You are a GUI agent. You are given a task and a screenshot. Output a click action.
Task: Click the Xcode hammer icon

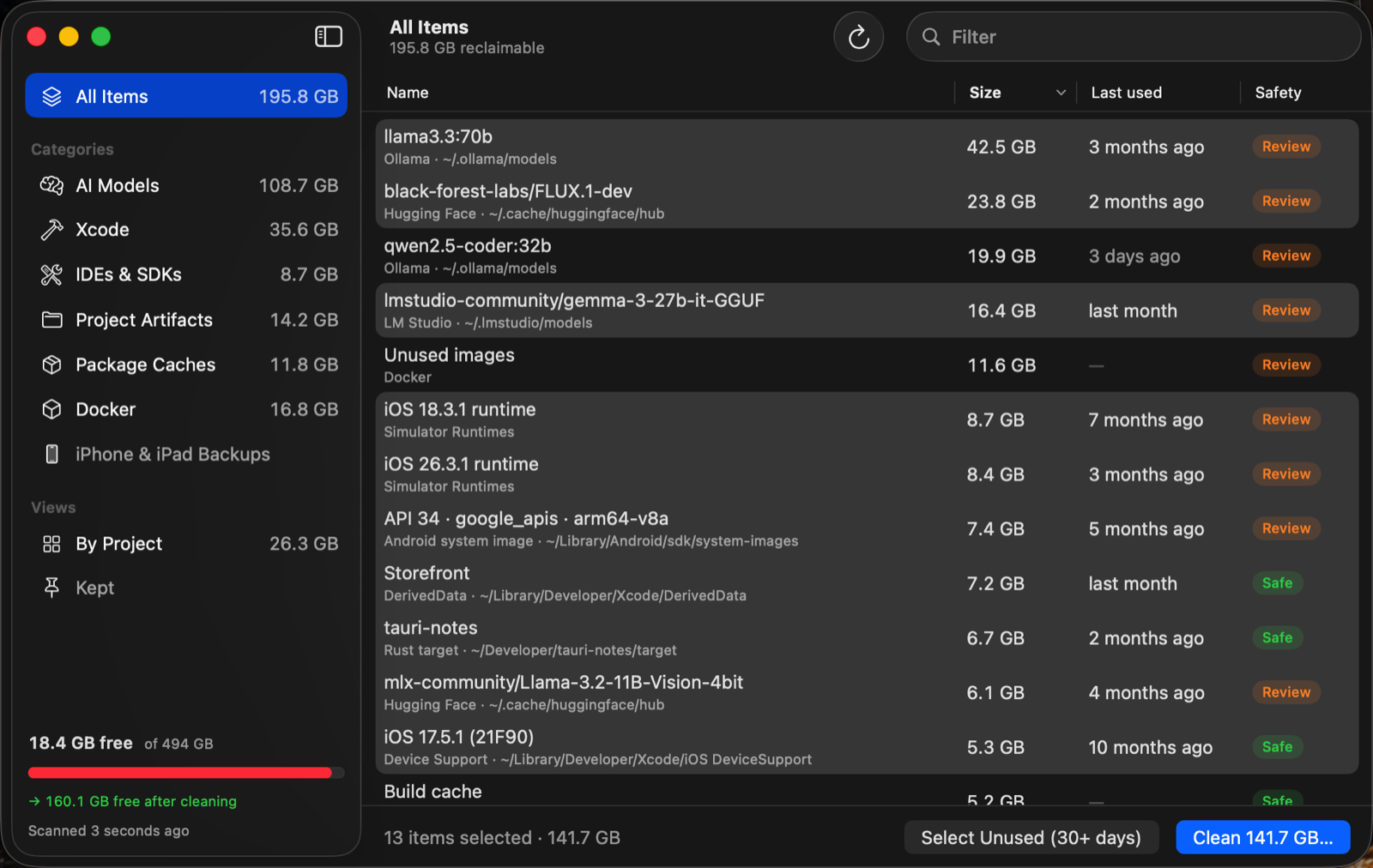point(52,230)
